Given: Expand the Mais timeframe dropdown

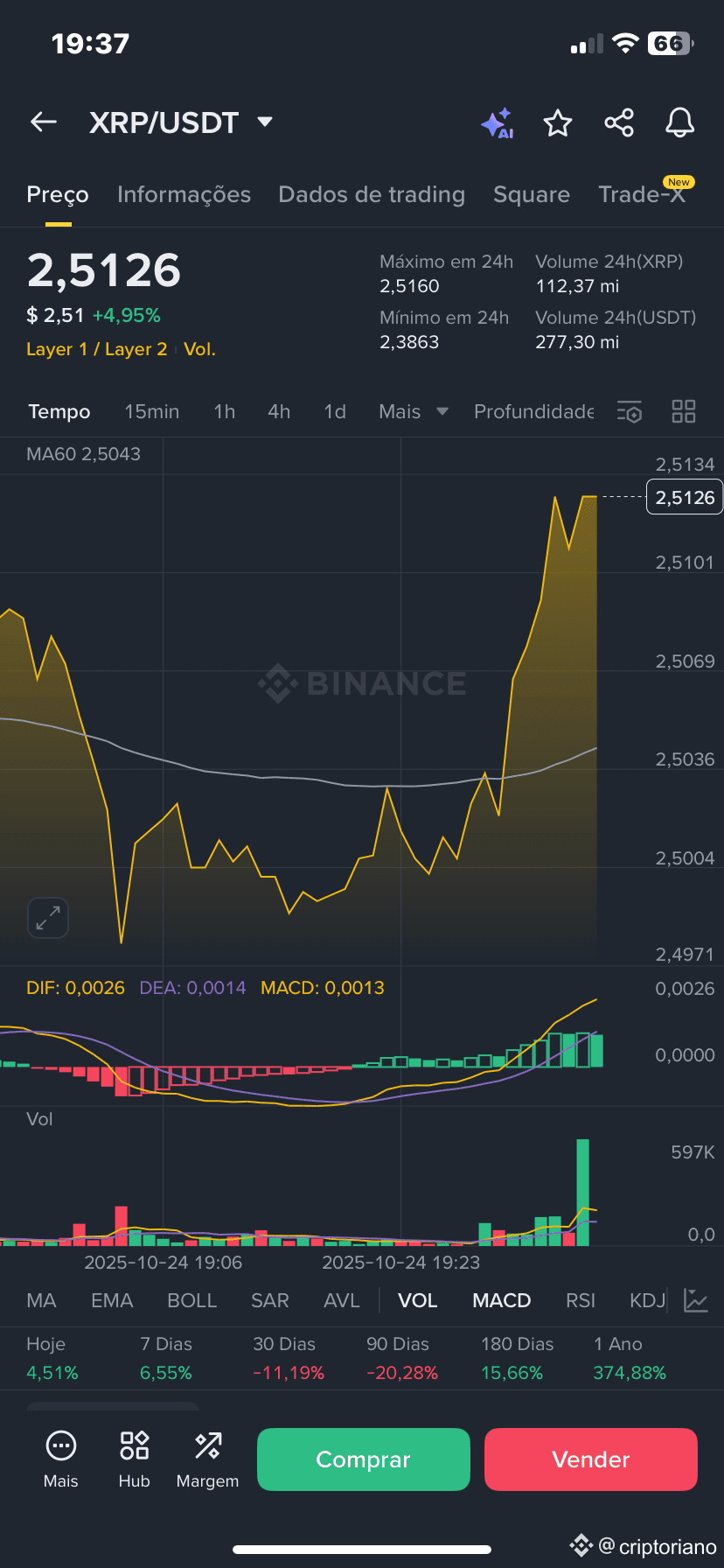Looking at the screenshot, I should tap(442, 411).
